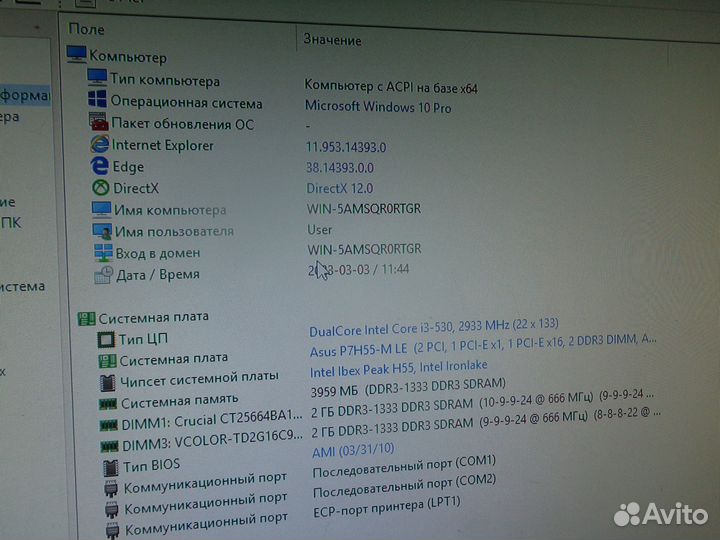Screen dimensions: 720x540
Task: Click the Вход в домен icon
Action: pyautogui.click(x=103, y=253)
